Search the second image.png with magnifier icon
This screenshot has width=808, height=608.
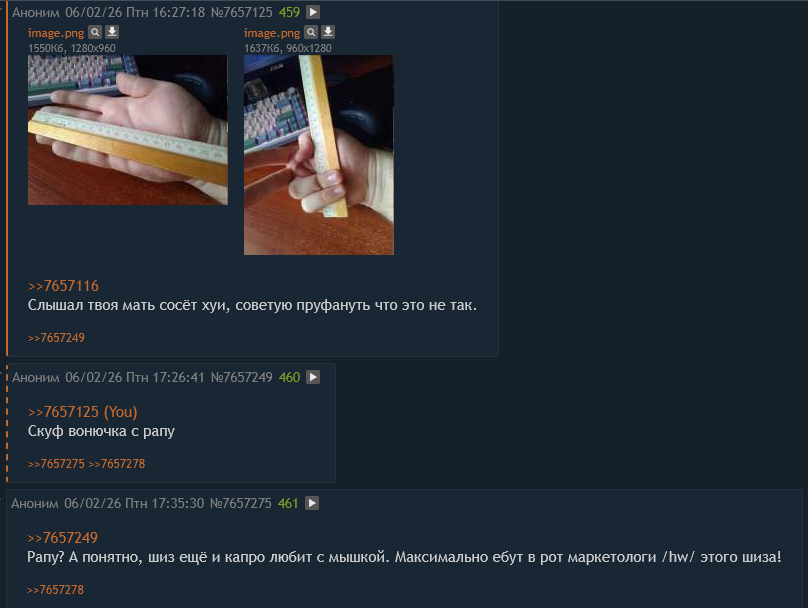[x=311, y=32]
